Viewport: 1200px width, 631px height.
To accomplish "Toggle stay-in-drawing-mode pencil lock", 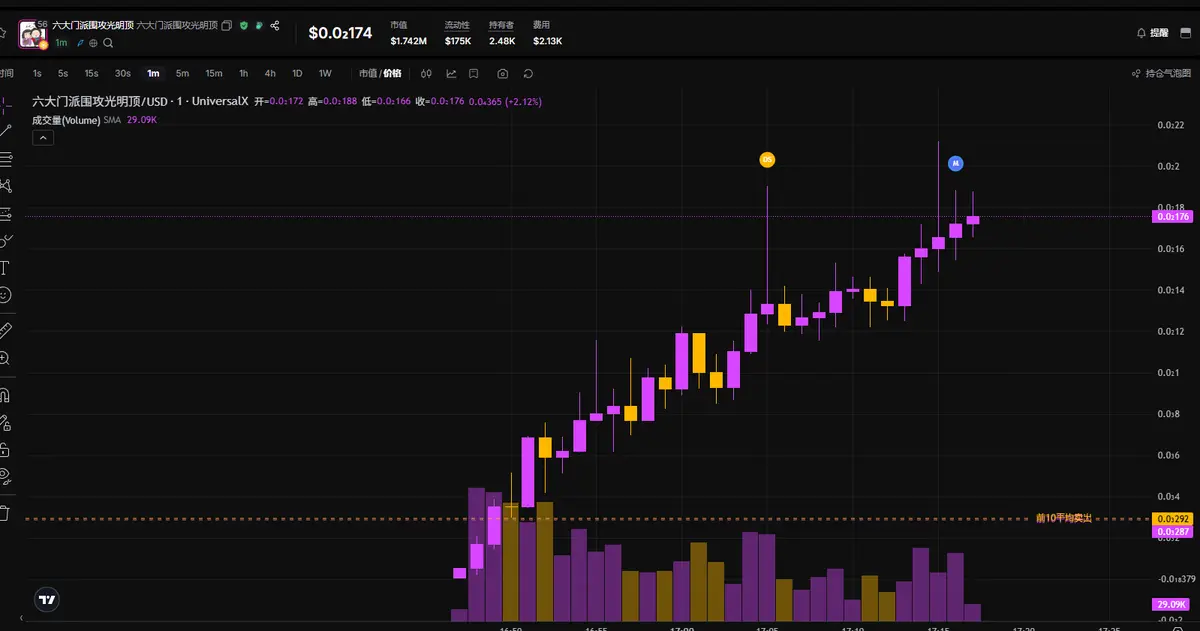I will click(5, 422).
